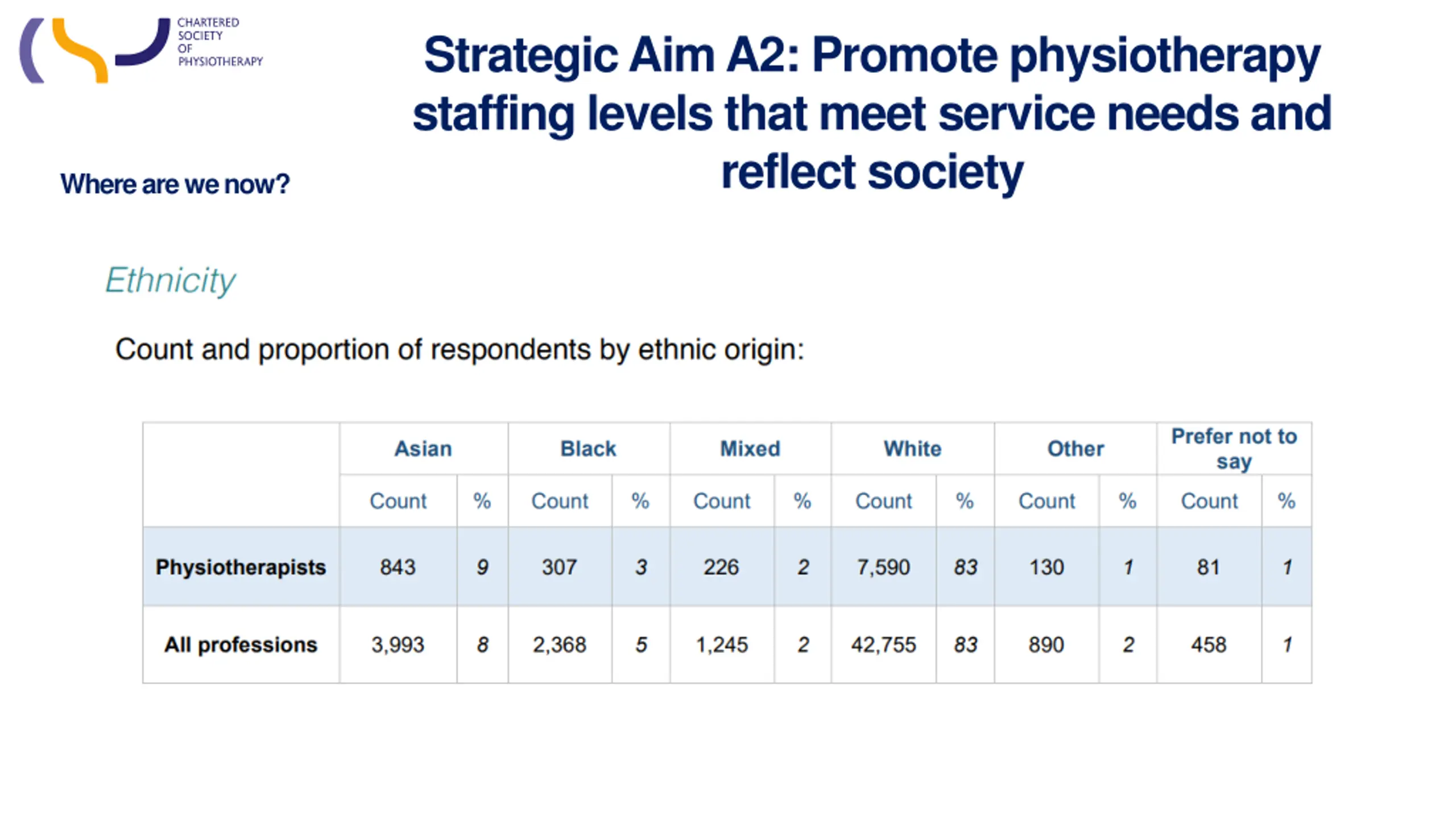Click the 2,368 Black all professions count
Viewport: 1456px width, 819px height.
click(x=560, y=644)
